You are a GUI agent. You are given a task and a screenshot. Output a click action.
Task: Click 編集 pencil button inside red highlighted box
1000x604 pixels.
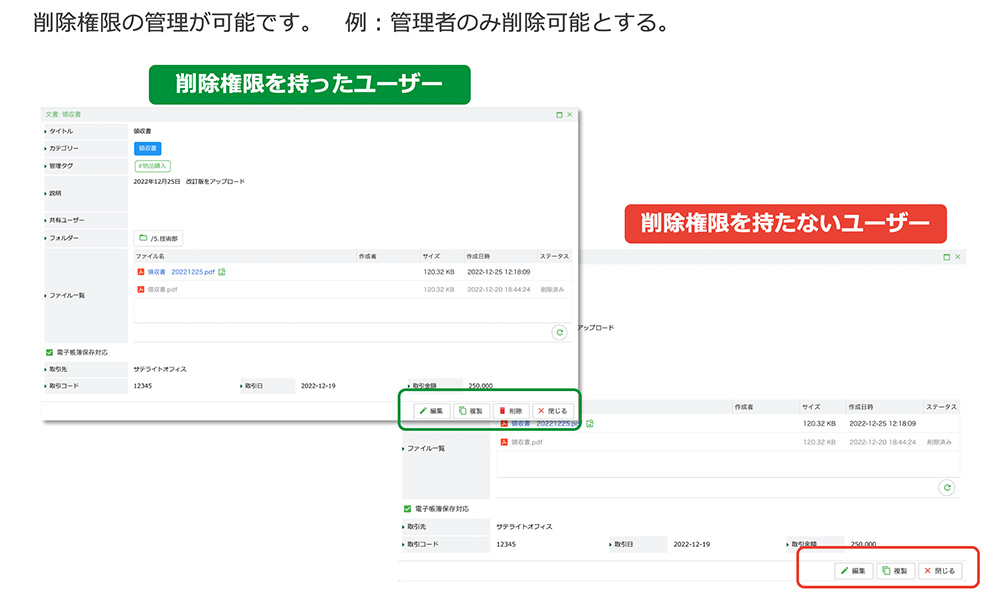[x=854, y=571]
